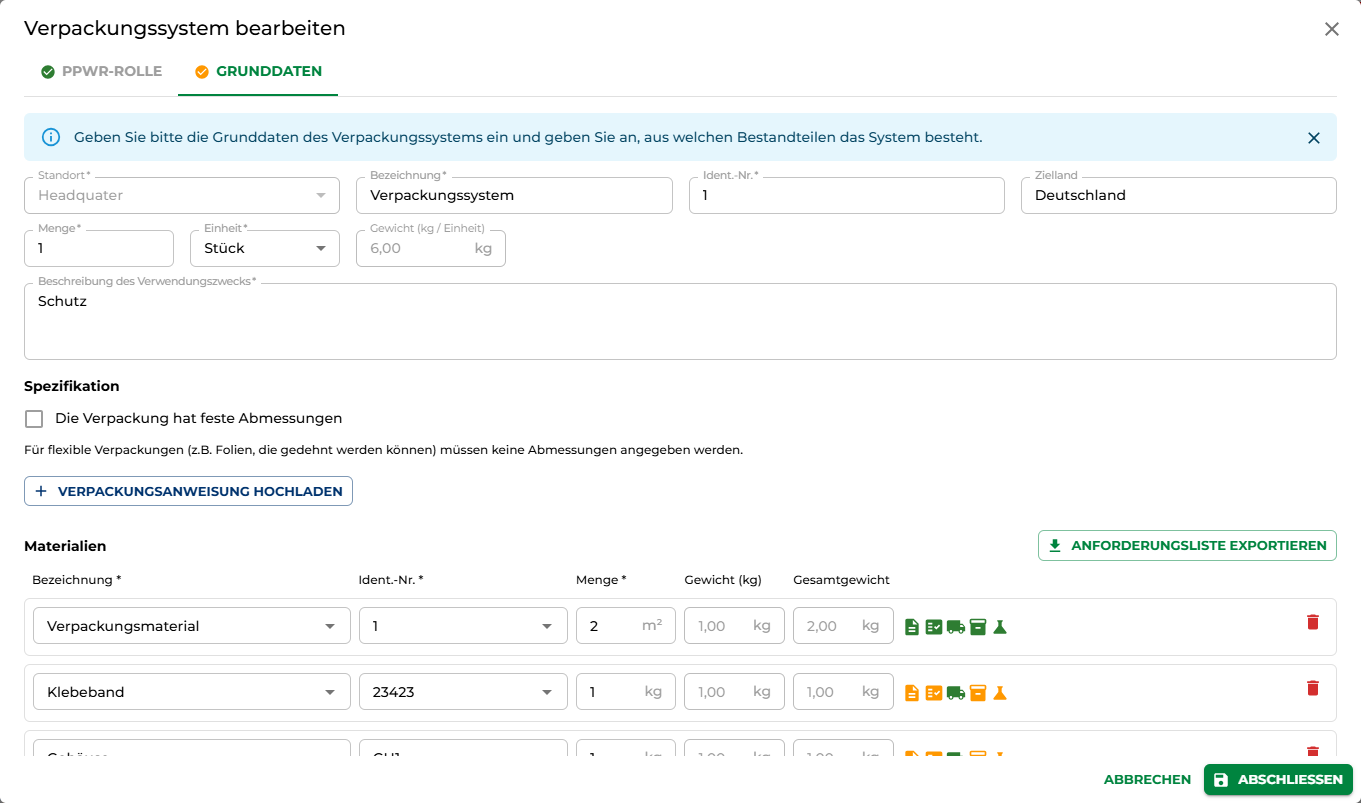The width and height of the screenshot is (1361, 803).
Task: Open orange archive box icon in Klebeband row
Action: click(x=978, y=693)
